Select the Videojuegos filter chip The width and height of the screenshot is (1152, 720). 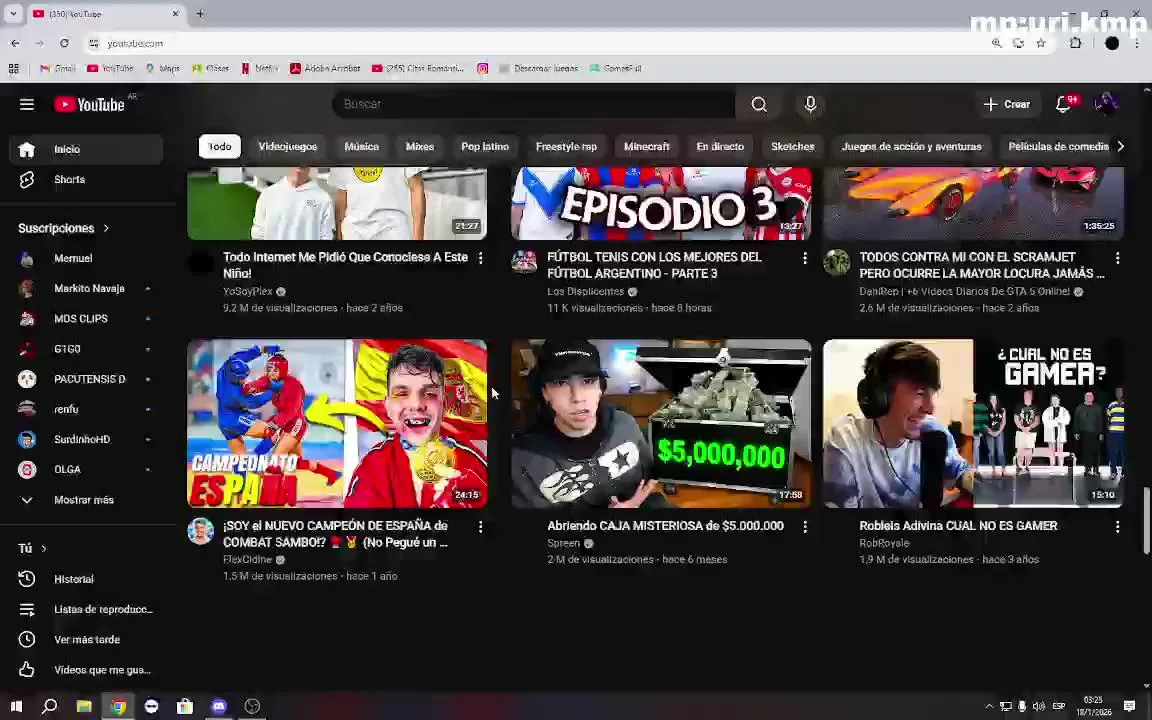click(287, 146)
